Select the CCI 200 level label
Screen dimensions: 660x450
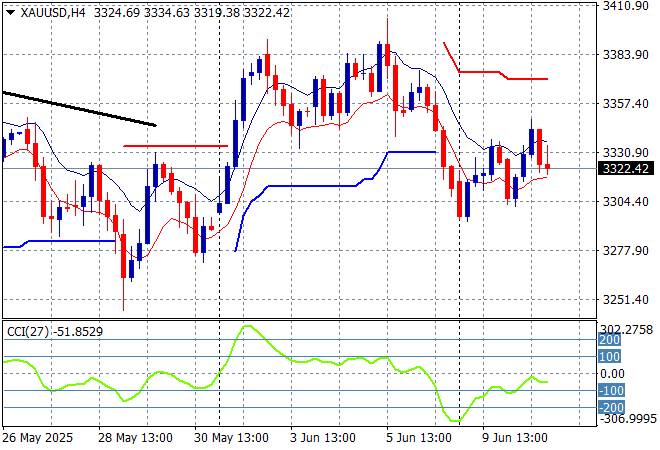609,340
